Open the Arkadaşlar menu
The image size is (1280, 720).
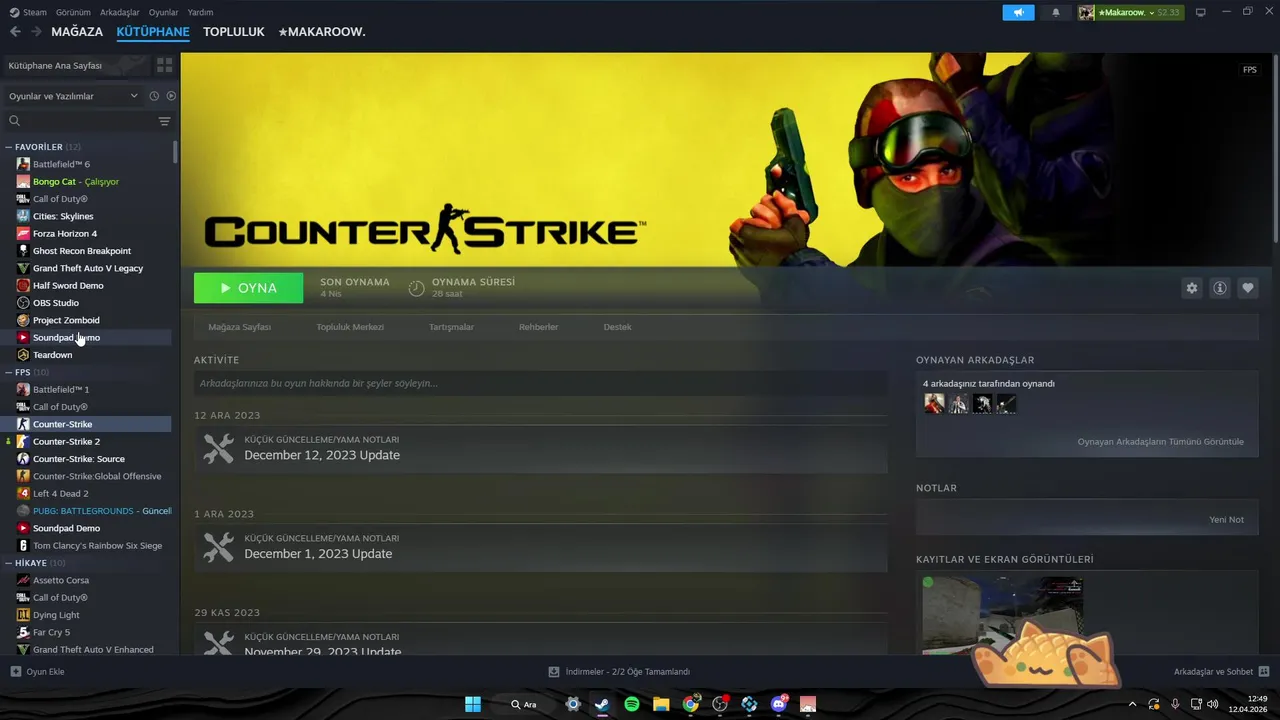click(120, 12)
